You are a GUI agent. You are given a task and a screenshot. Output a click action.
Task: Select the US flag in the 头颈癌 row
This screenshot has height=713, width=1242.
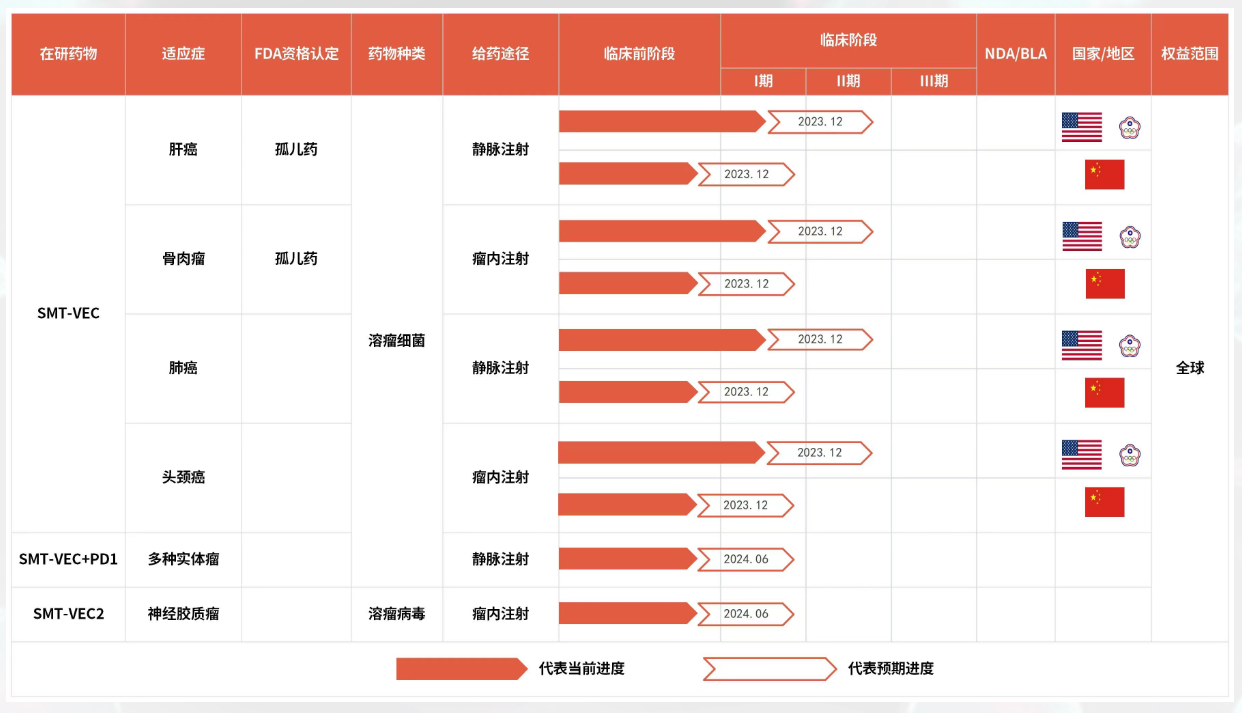point(1081,453)
